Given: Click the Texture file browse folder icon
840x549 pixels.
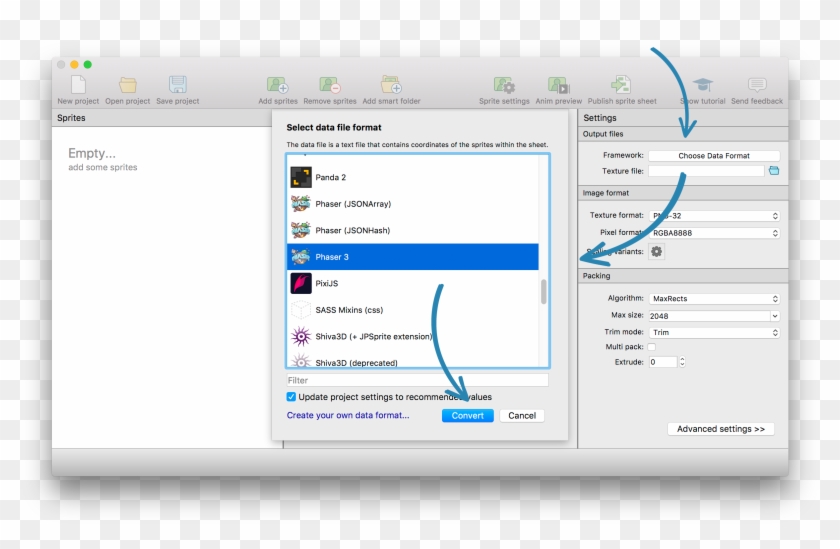Looking at the screenshot, I should pos(774,171).
